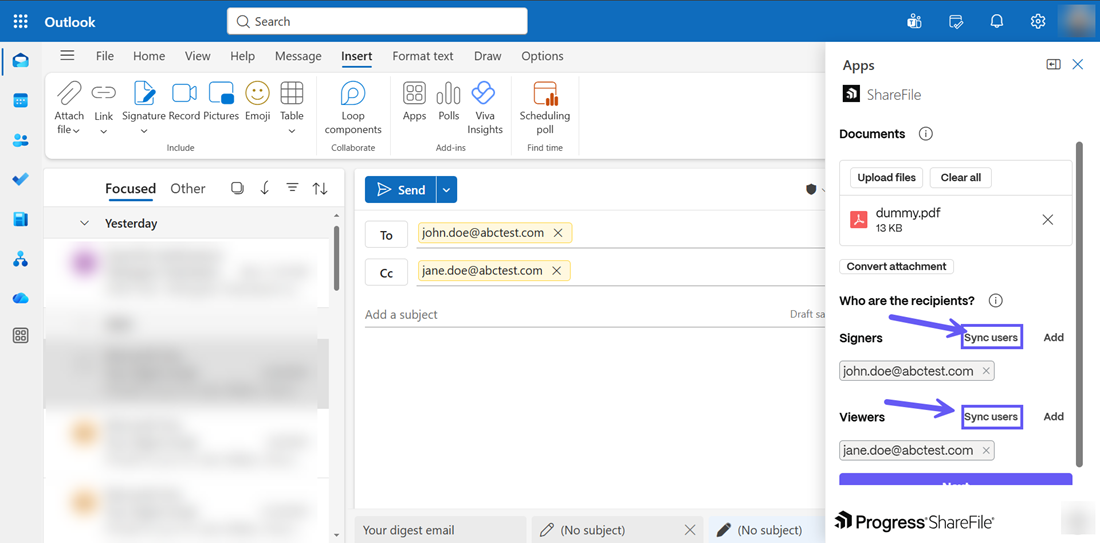Open Settings gear icon in header
The image size is (1100, 543).
(1038, 21)
